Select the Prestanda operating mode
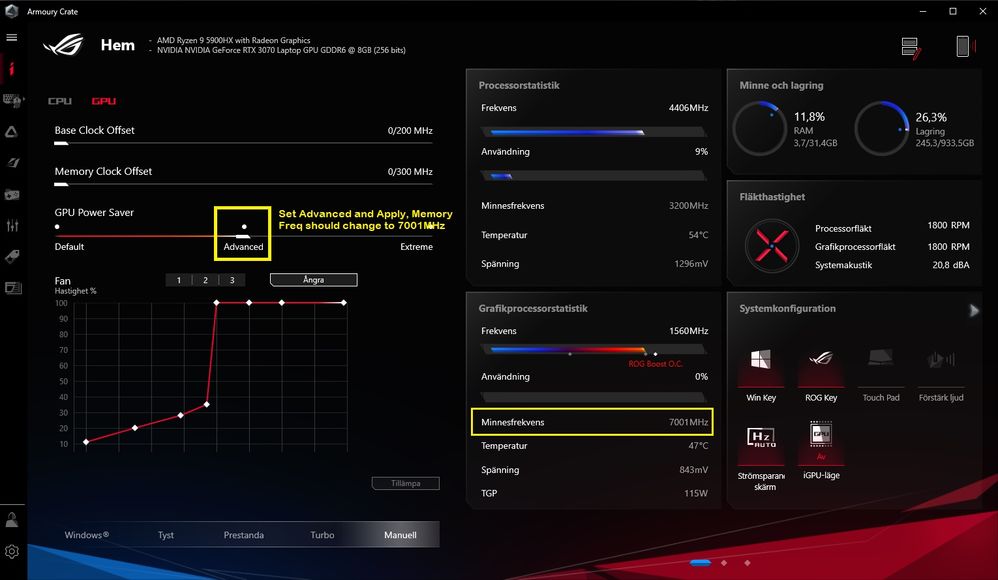 tap(244, 535)
